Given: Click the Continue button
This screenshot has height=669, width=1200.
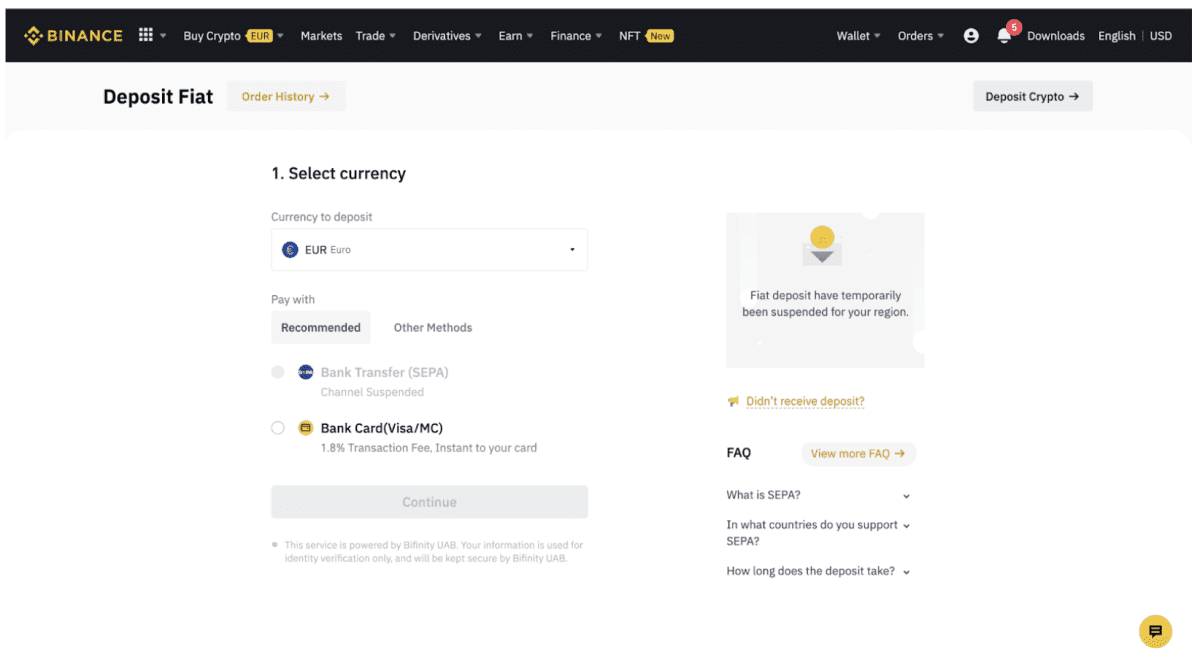Looking at the screenshot, I should click(429, 502).
